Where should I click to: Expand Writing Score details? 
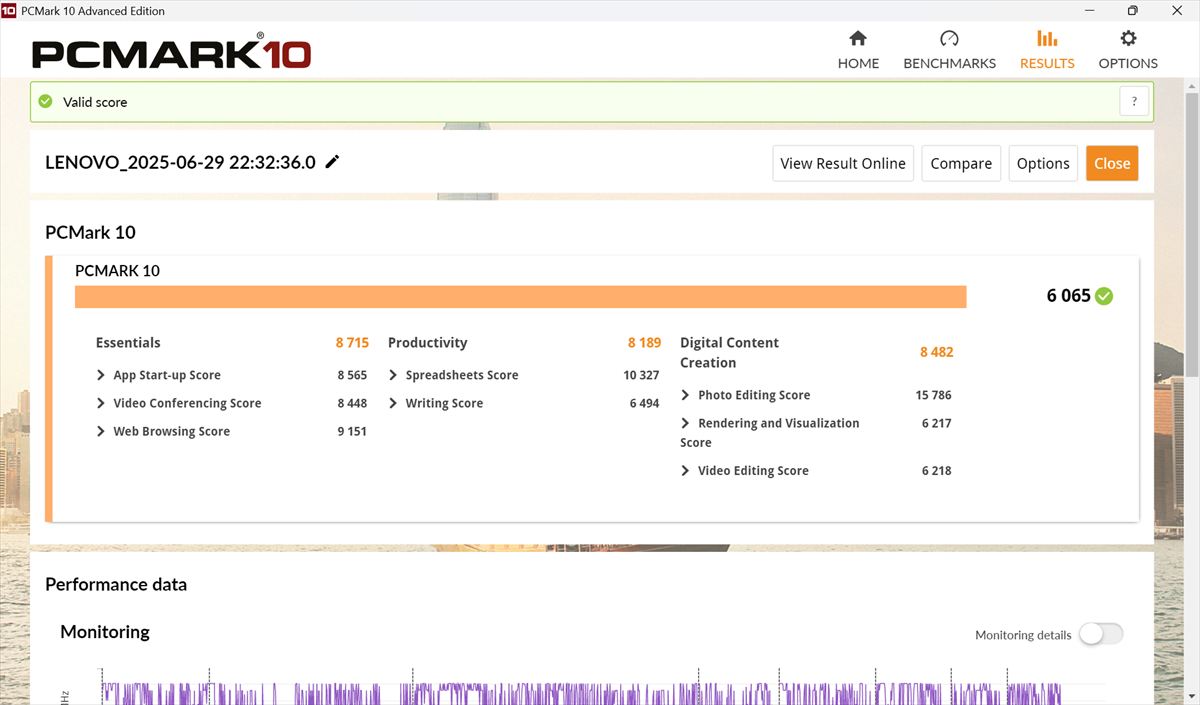tap(393, 403)
